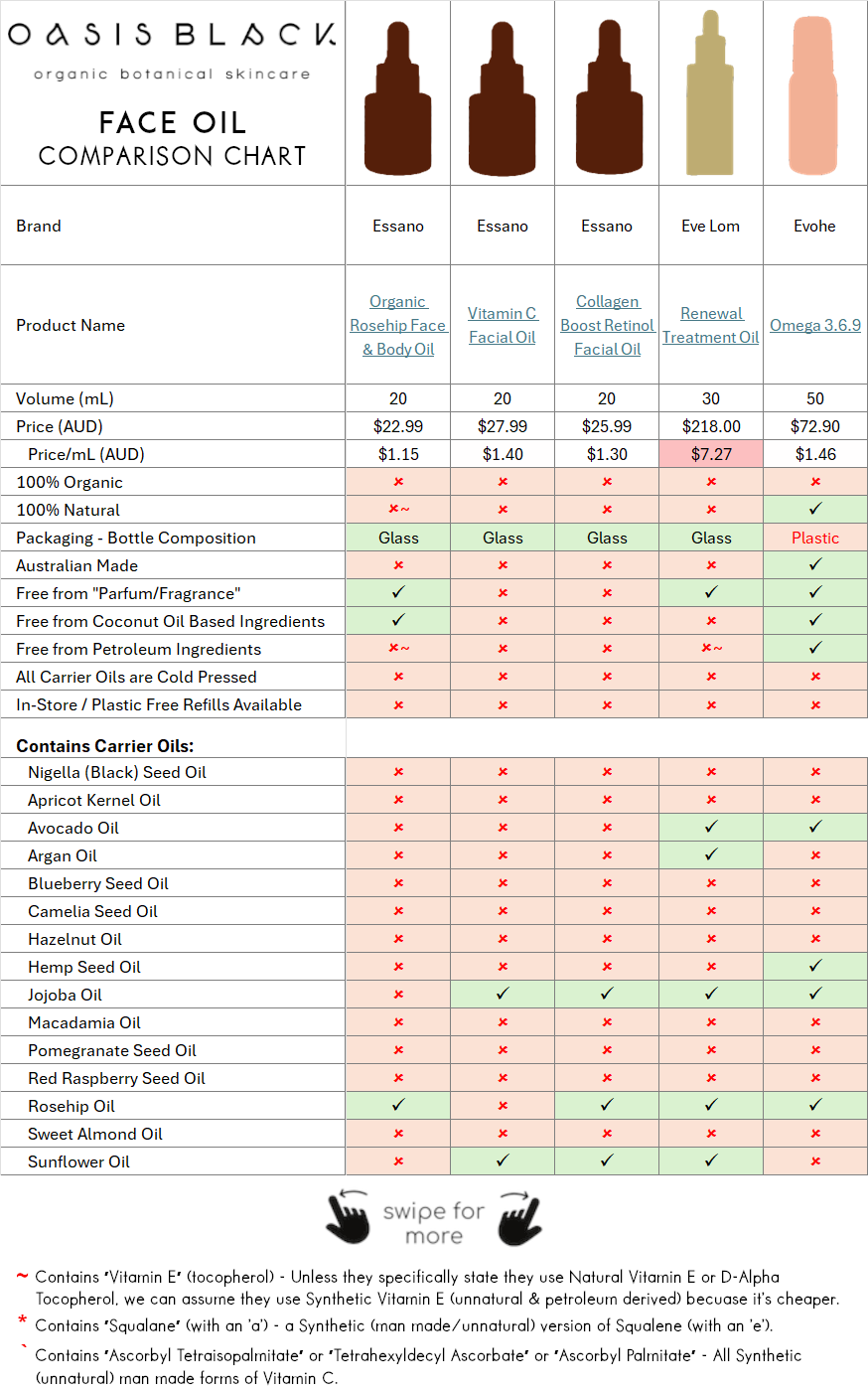868x1391 pixels.
Task: Click the $218.00 price cell
Action: (711, 426)
